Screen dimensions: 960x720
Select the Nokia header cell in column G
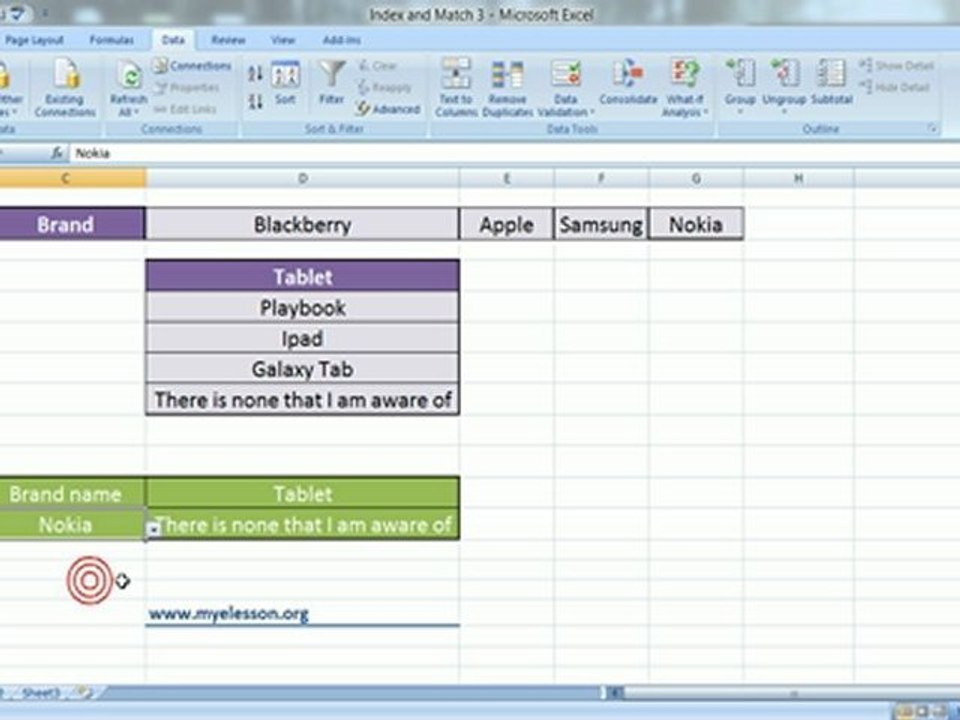click(696, 224)
